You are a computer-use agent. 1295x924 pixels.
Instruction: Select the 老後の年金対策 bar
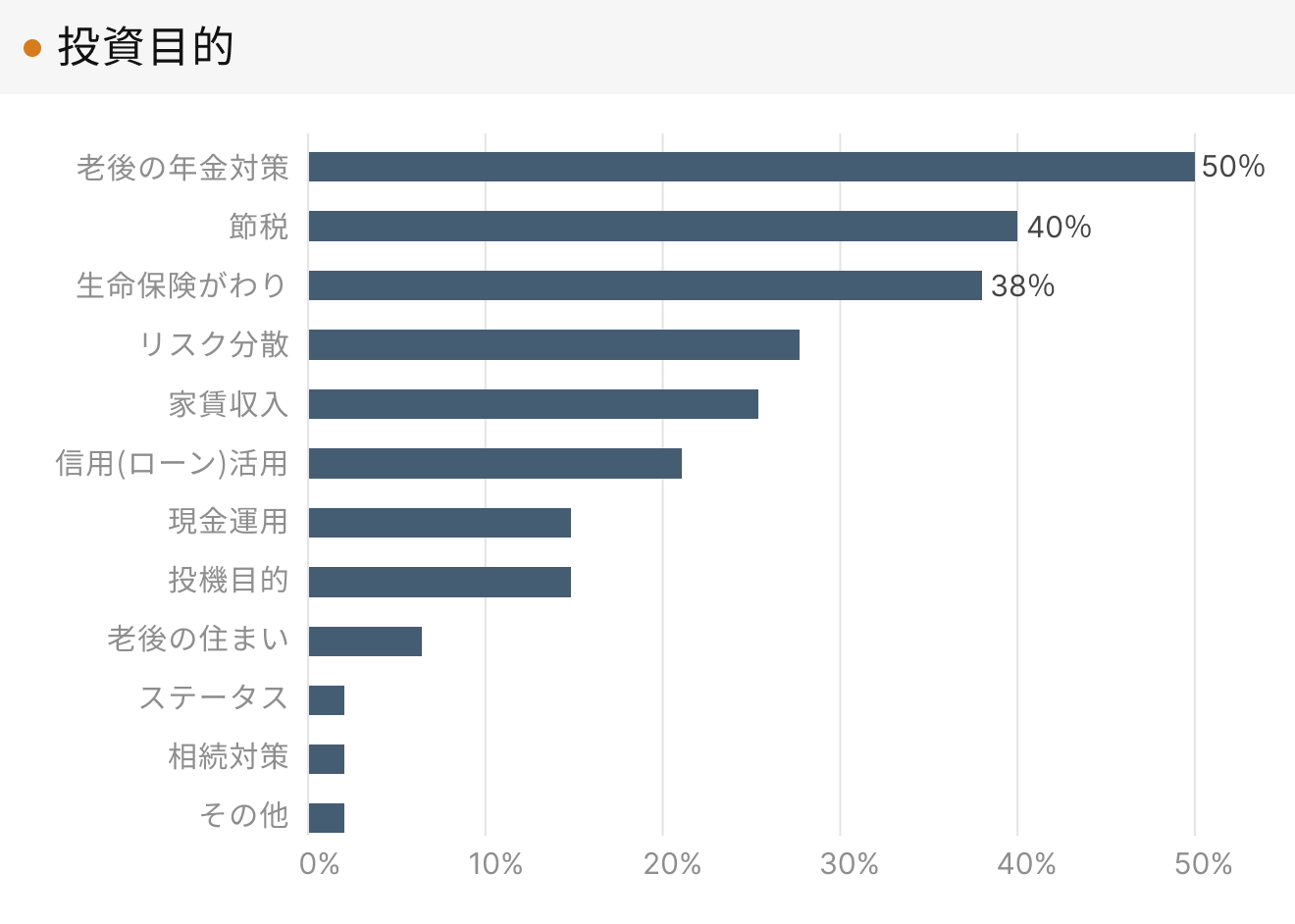click(x=751, y=167)
